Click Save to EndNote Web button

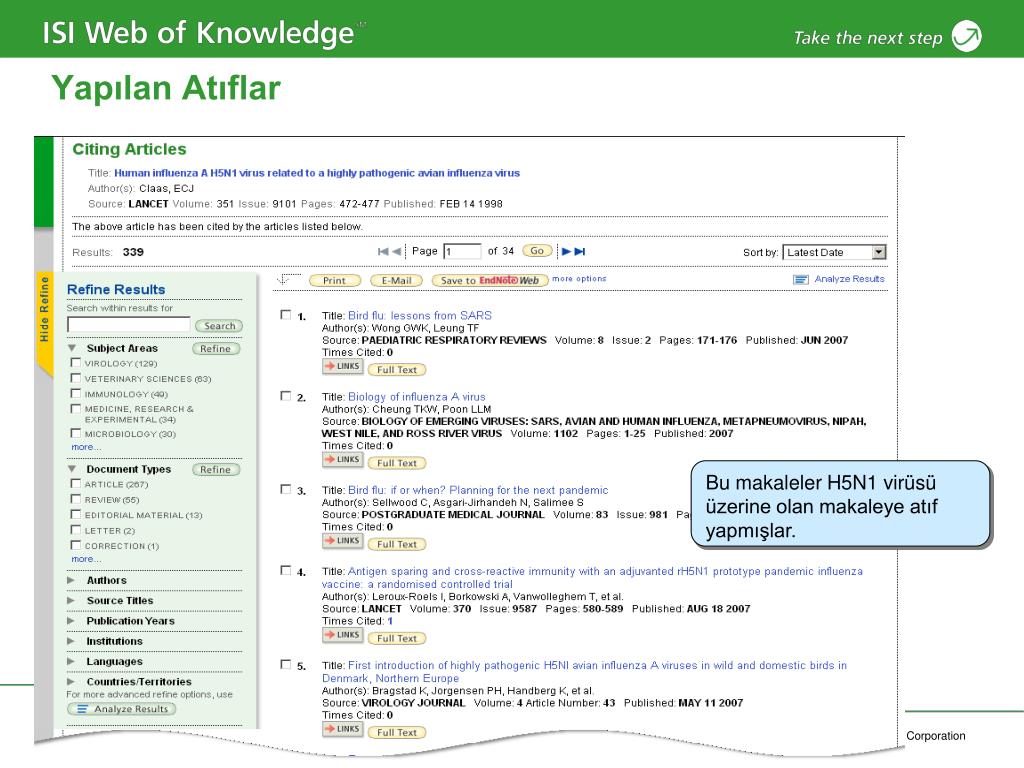pyautogui.click(x=490, y=281)
